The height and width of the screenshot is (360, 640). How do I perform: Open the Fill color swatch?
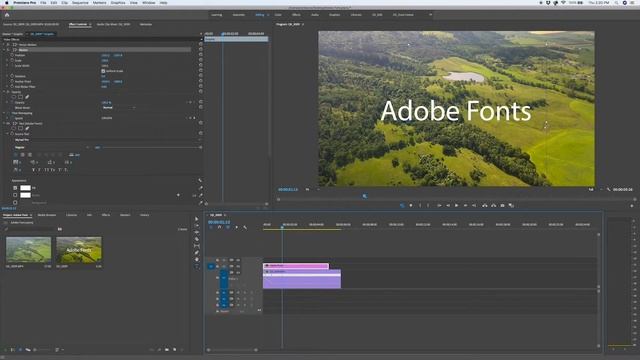(x=25, y=188)
